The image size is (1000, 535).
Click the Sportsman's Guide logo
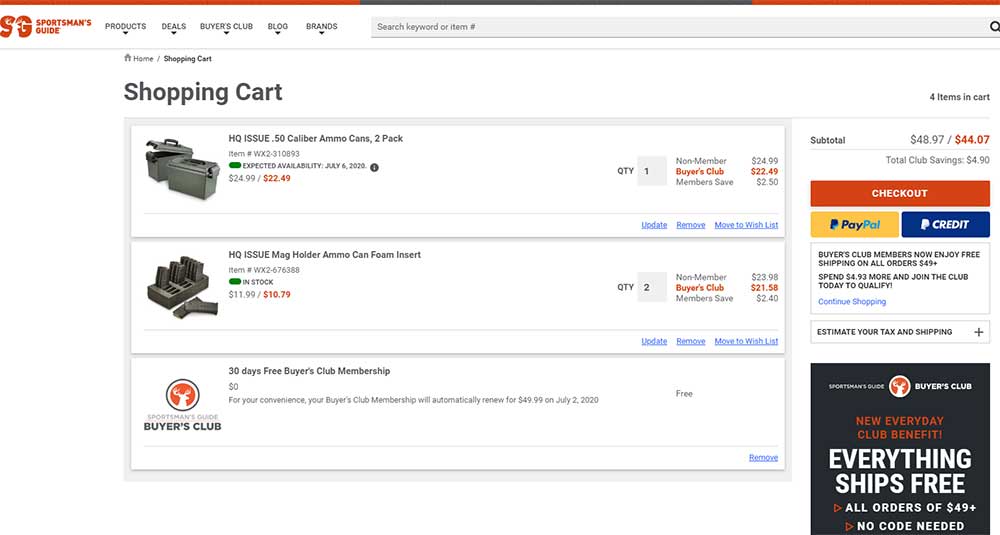click(x=45, y=26)
